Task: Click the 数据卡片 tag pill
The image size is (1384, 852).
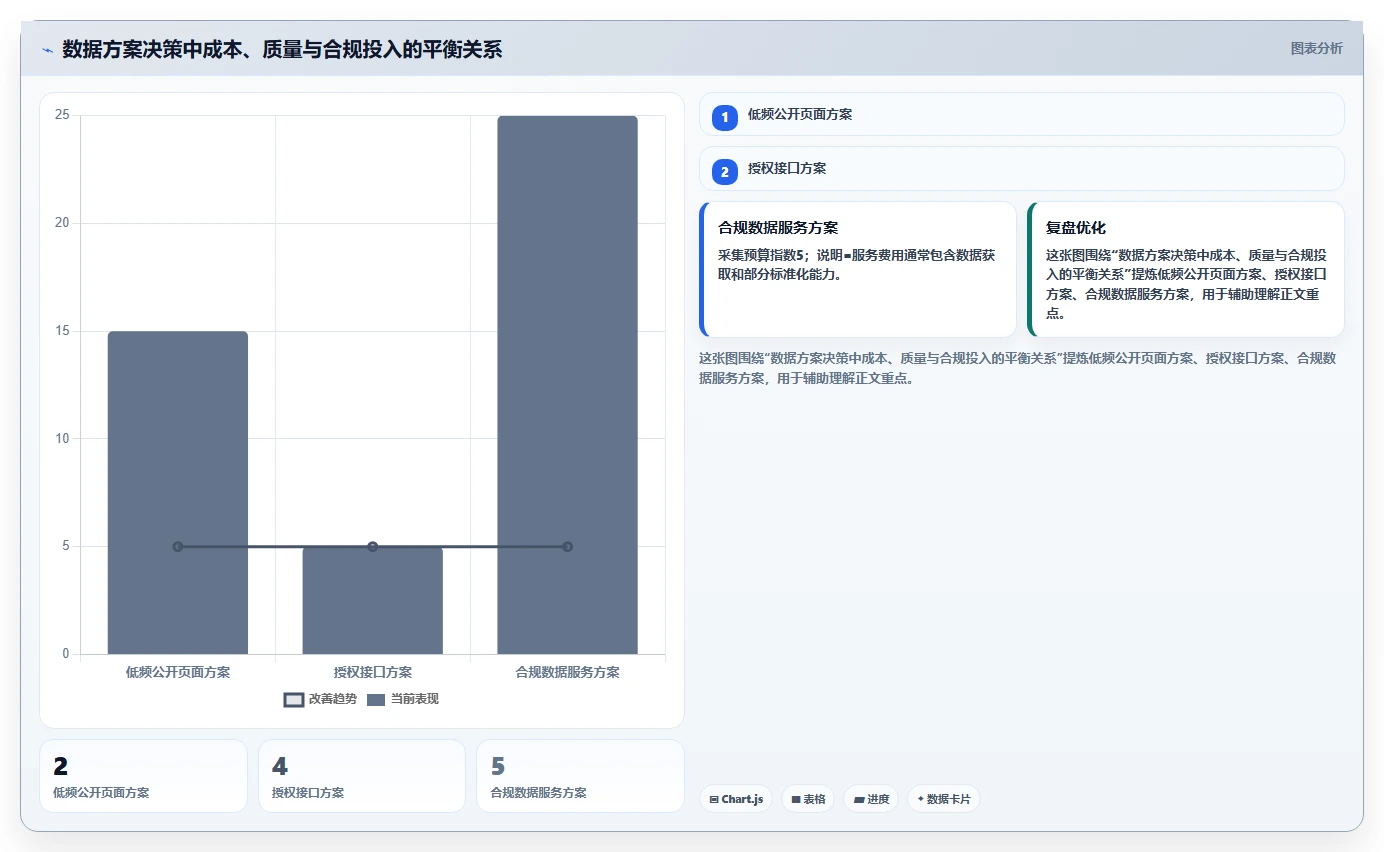Action: (944, 799)
